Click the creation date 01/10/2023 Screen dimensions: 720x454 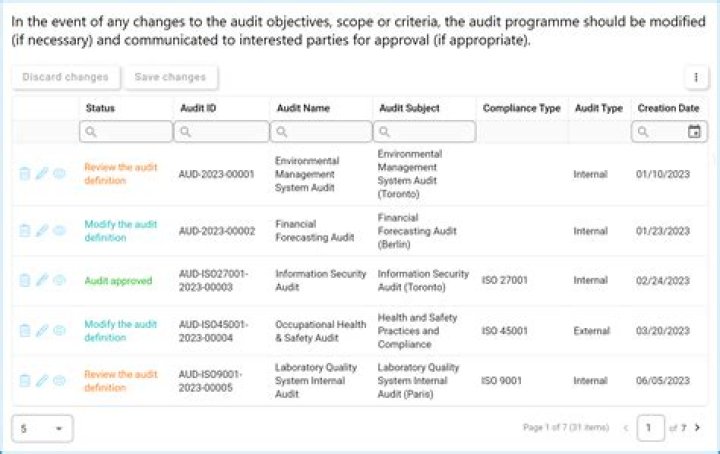[x=663, y=174]
